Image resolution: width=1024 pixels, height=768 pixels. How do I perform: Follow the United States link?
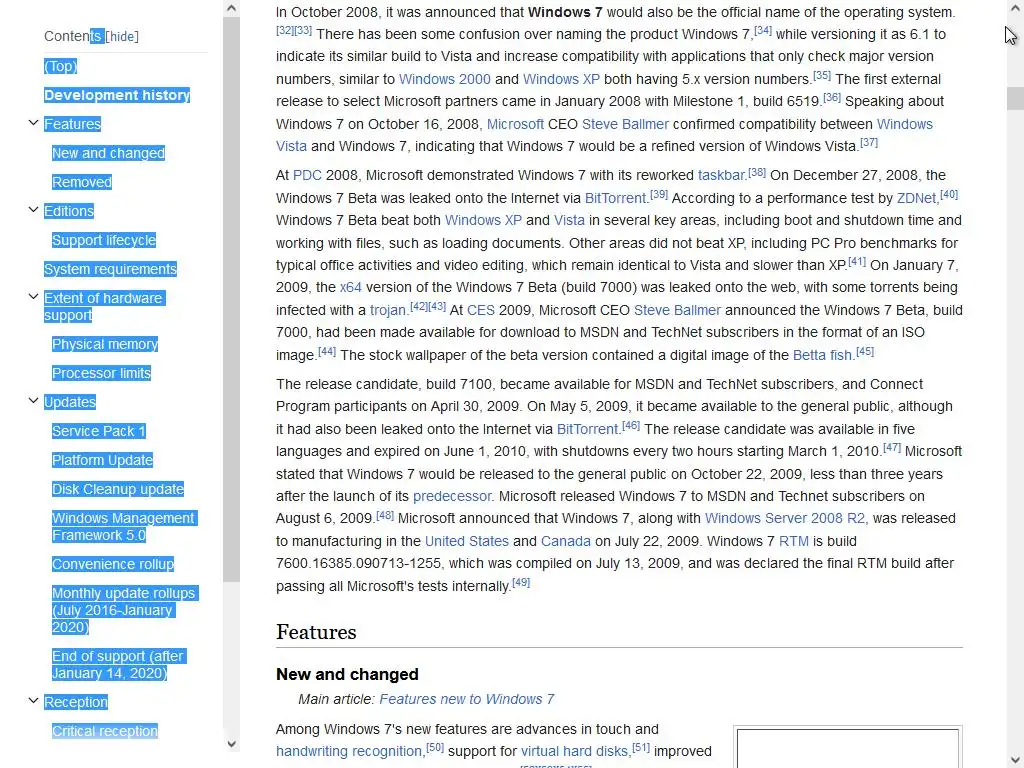click(x=466, y=541)
